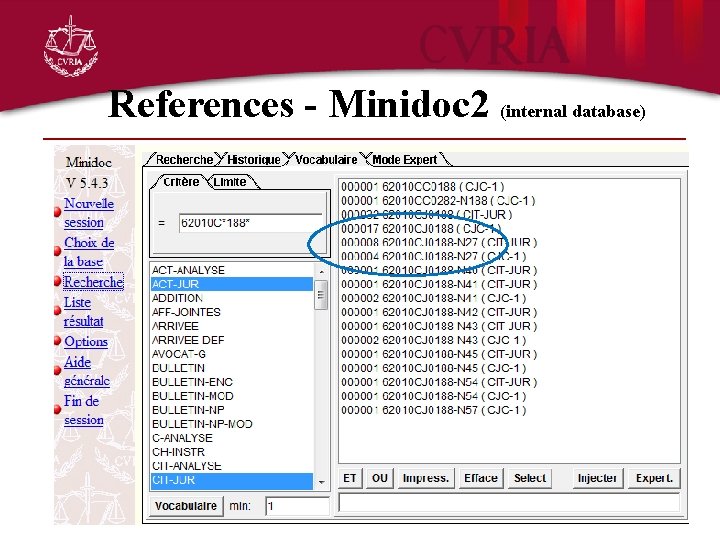Click red bullet beside Nouvelle session
720x540 pixels.
57,212
